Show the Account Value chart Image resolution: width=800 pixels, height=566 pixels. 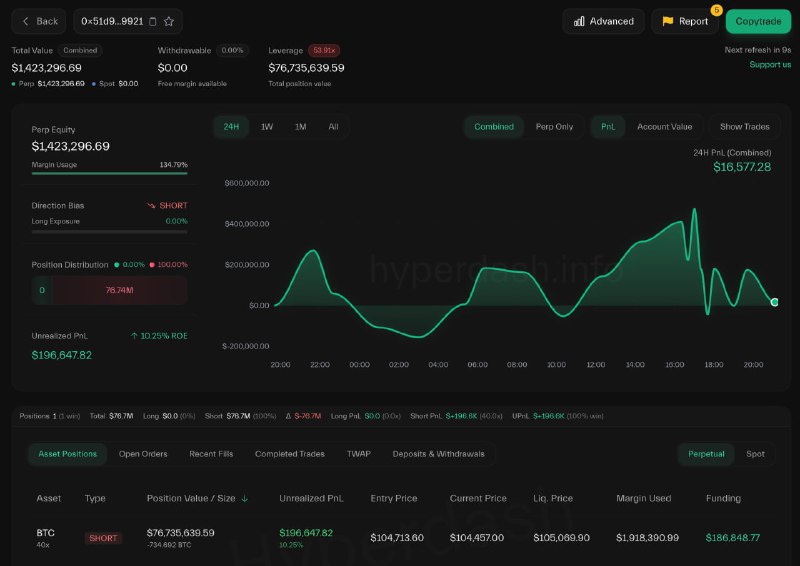pos(664,127)
